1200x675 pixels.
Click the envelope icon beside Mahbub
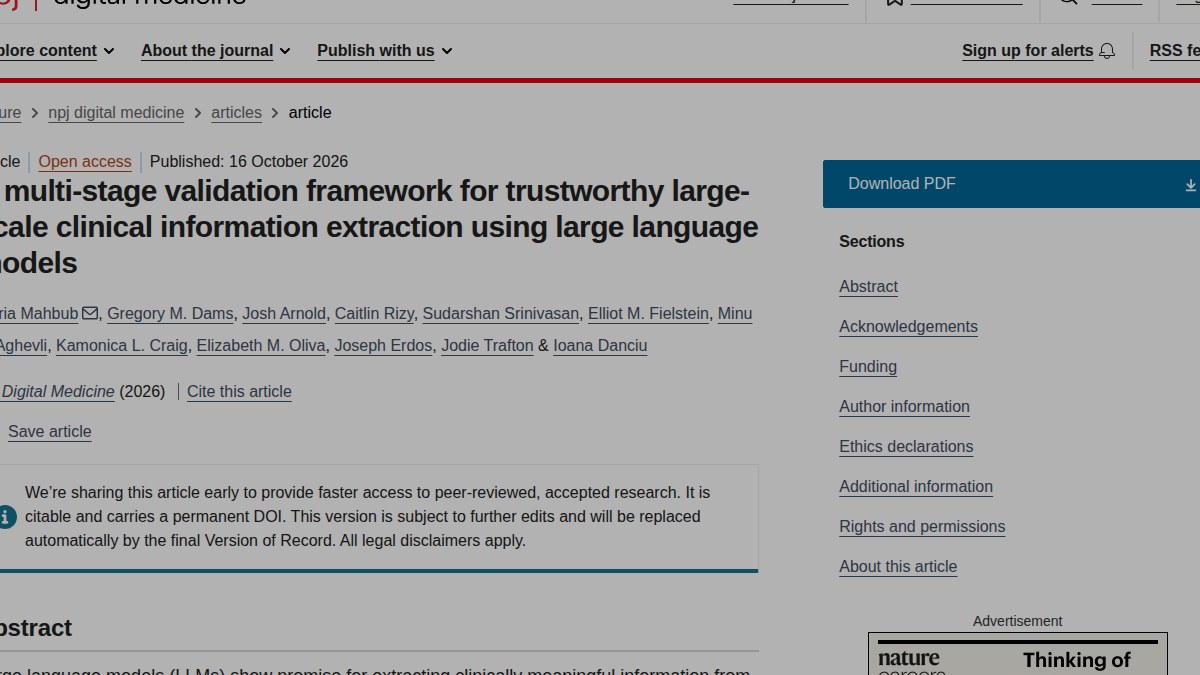pyautogui.click(x=90, y=313)
